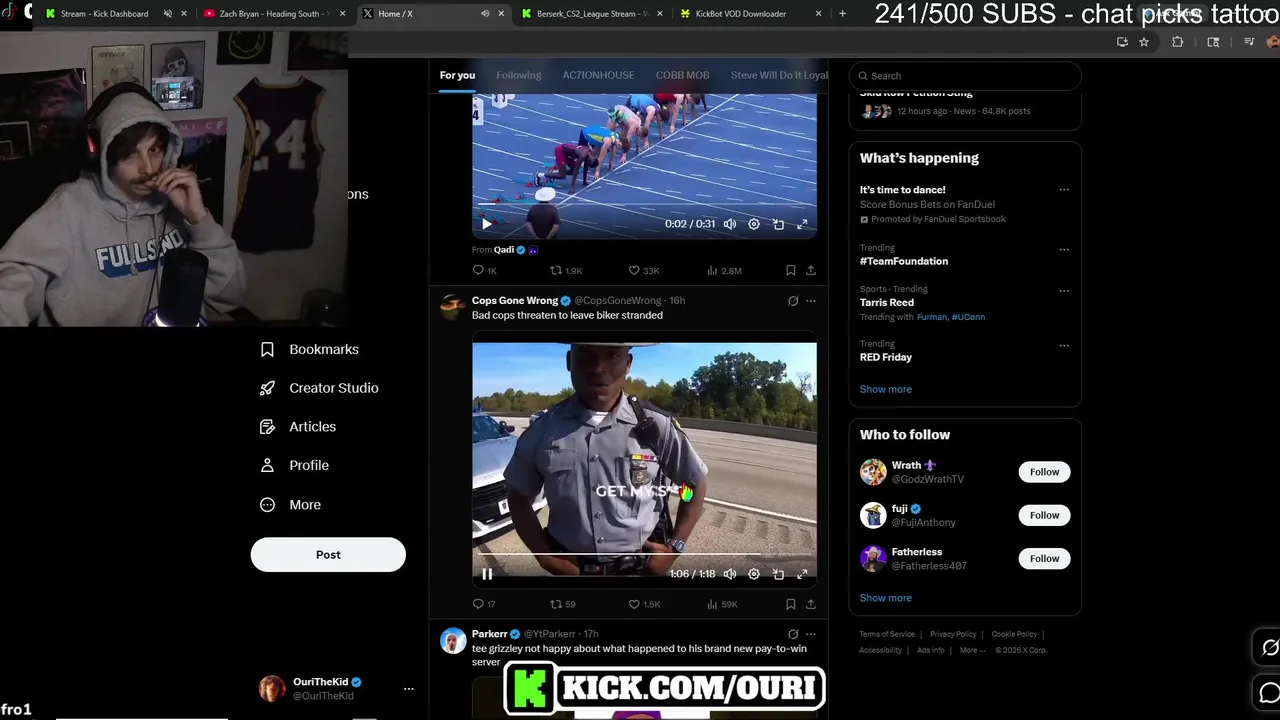Image resolution: width=1280 pixels, height=720 pixels.
Task: Open more options on Parkerr post
Action: click(811, 634)
